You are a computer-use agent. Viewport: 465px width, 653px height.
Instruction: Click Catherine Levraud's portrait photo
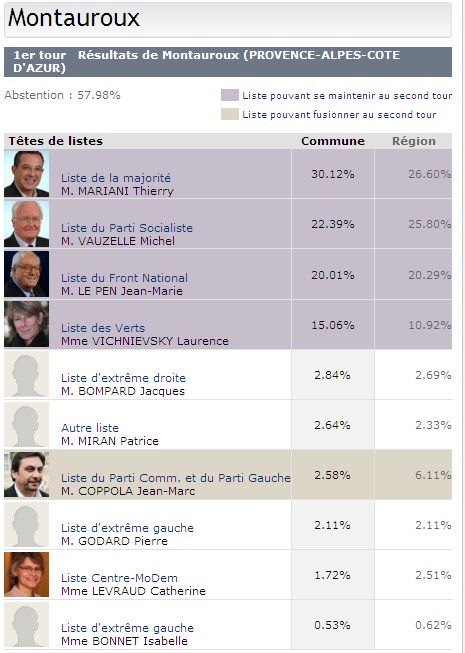point(27,574)
